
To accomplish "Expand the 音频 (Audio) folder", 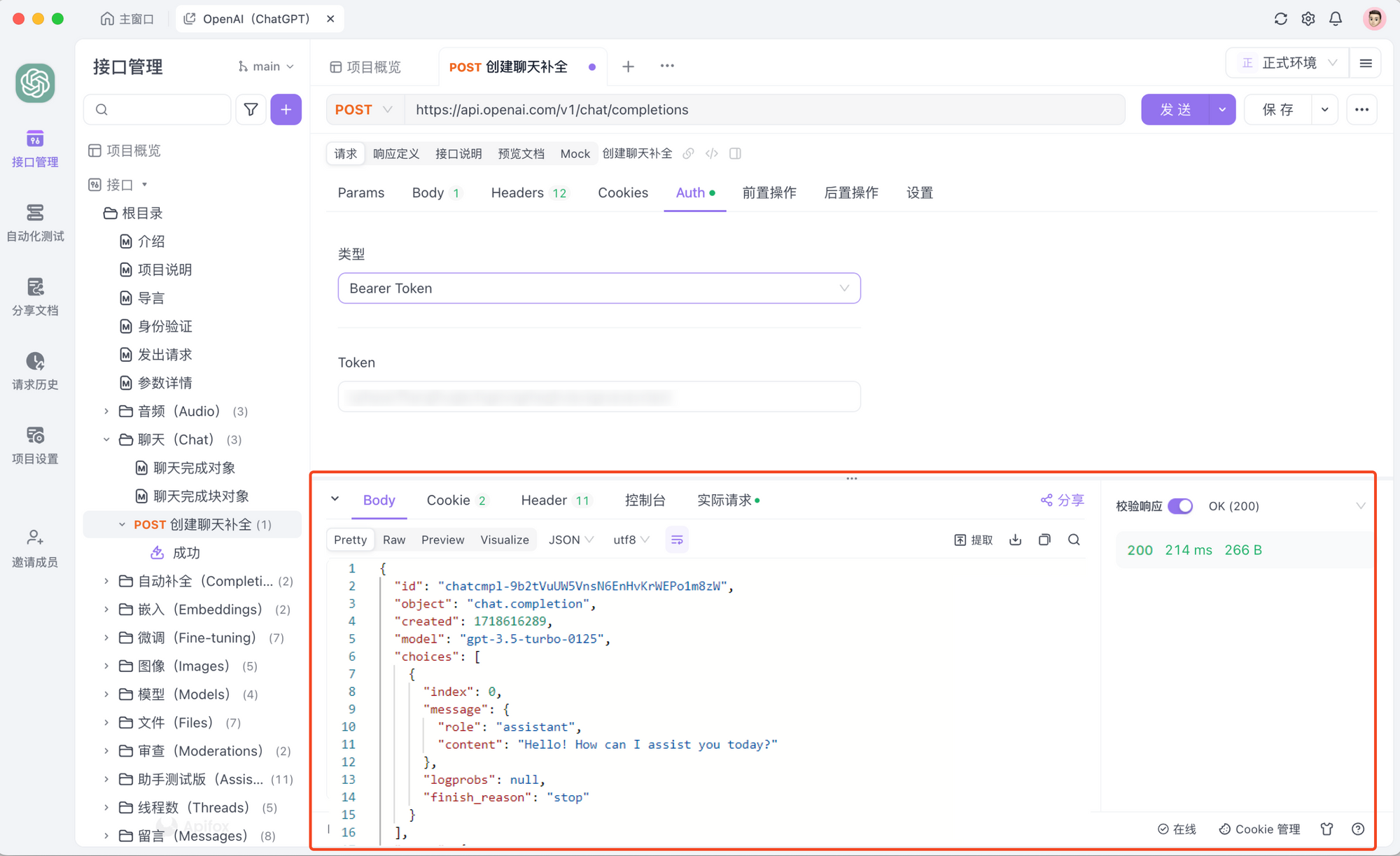I will (x=106, y=411).
